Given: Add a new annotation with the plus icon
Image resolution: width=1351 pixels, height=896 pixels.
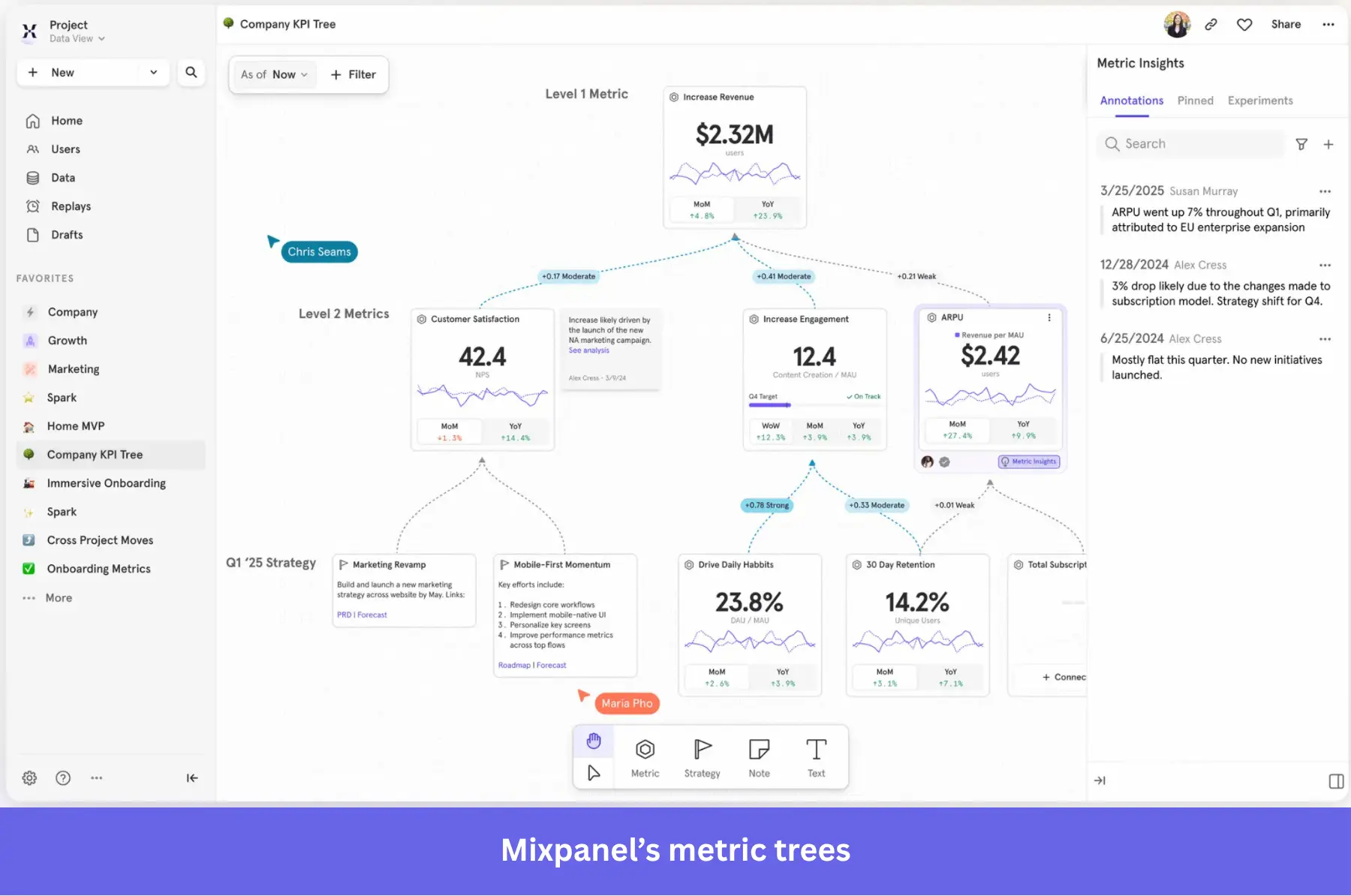Looking at the screenshot, I should (1329, 143).
